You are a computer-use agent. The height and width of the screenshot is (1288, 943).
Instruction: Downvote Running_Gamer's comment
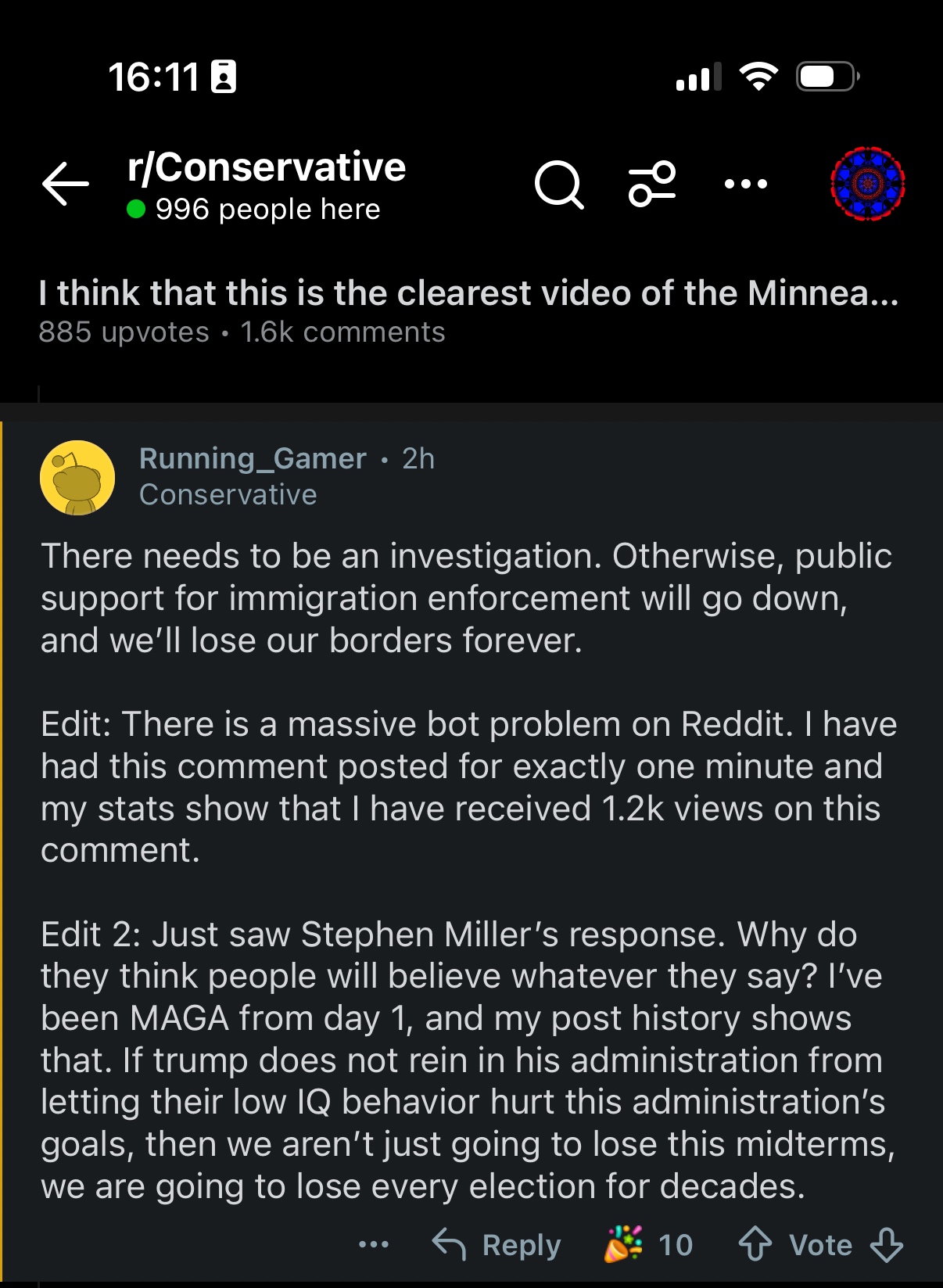(887, 1244)
